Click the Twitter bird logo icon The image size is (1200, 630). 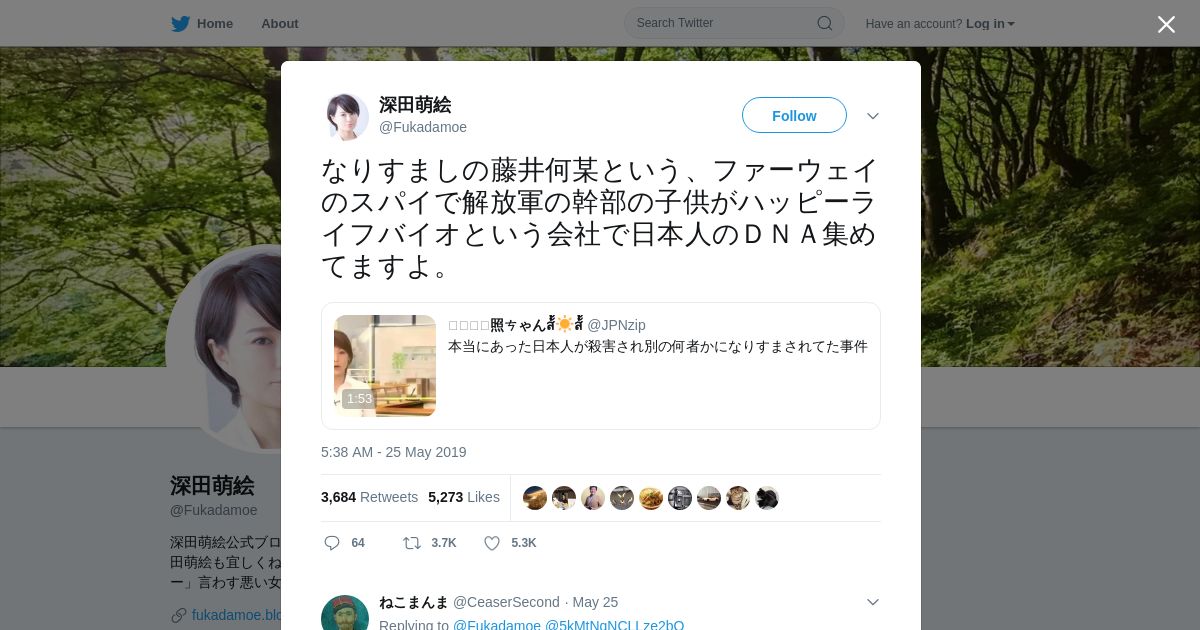180,23
